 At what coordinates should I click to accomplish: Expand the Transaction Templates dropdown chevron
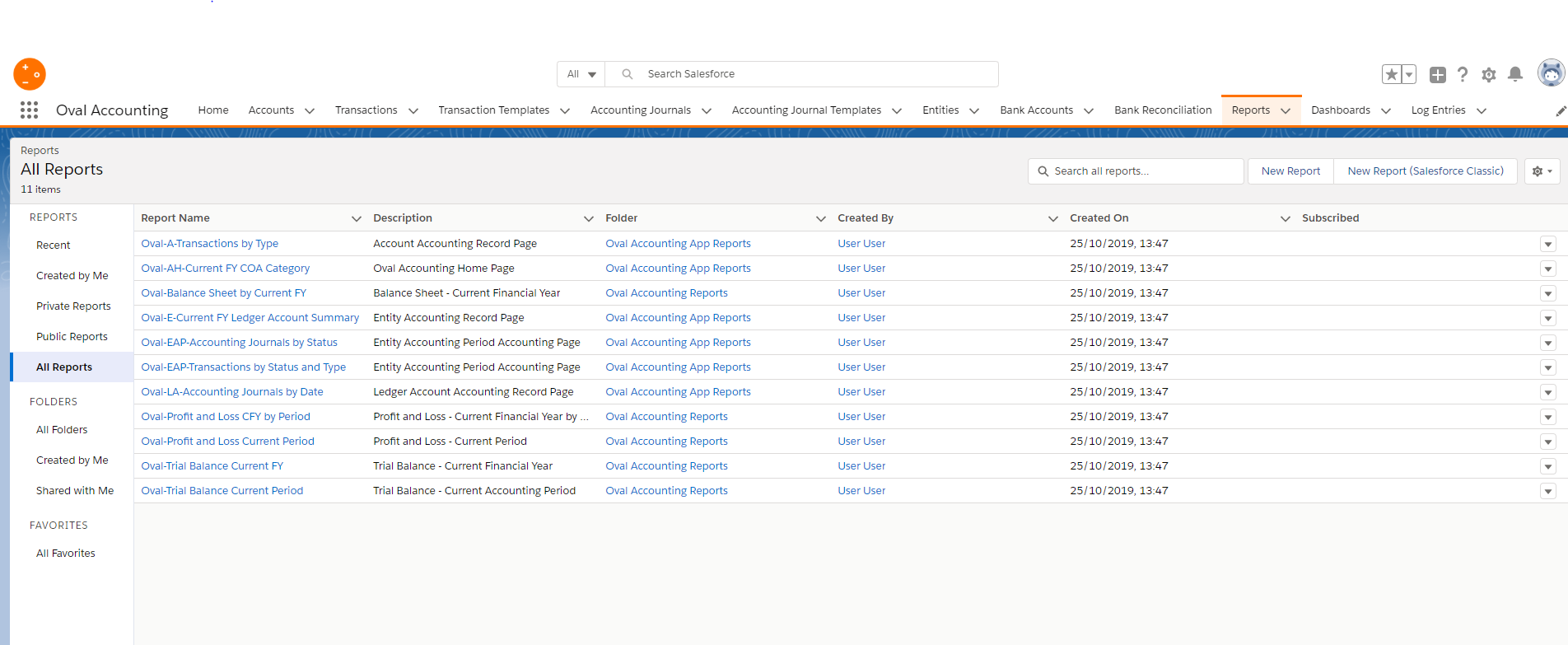click(565, 111)
